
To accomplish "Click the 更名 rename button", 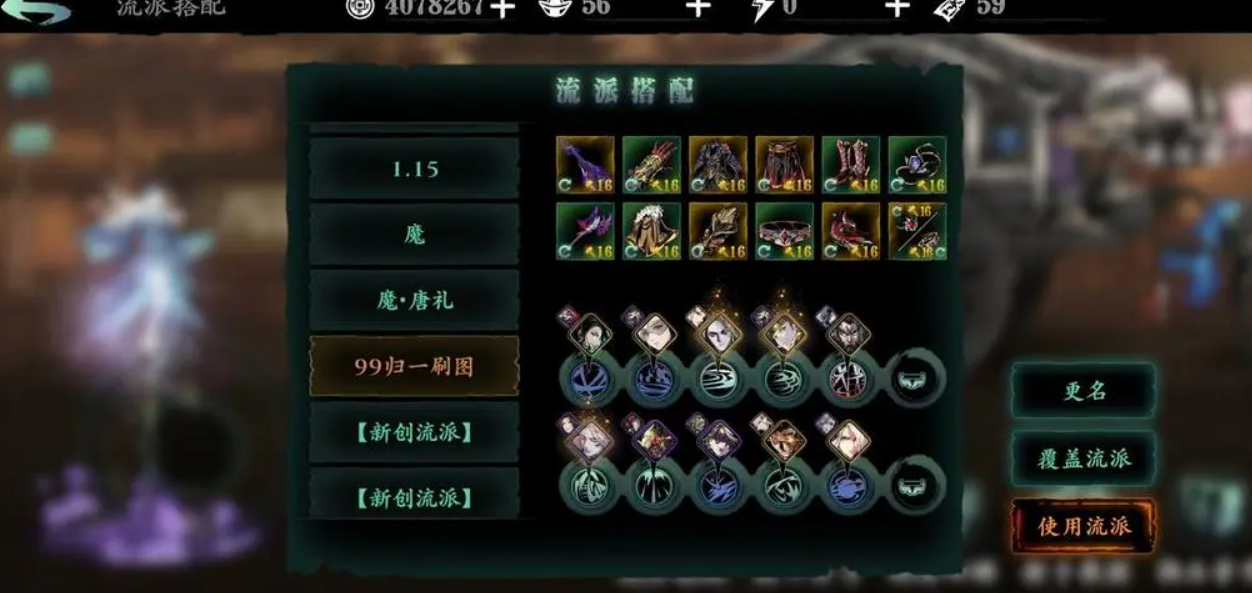I will pos(1084,391).
